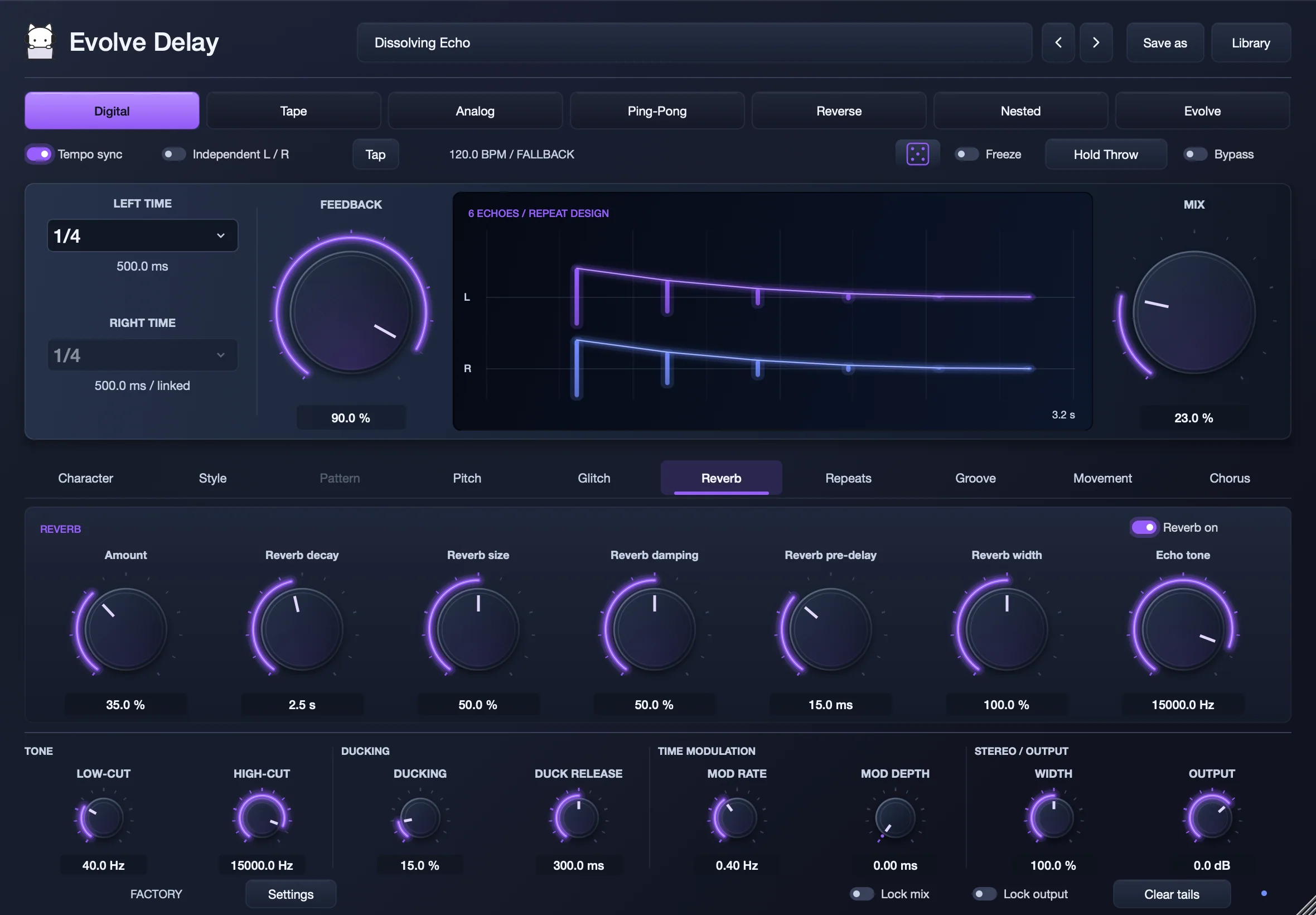Select the Ping-Pong delay mode
This screenshot has height=915, width=1316.
click(x=656, y=110)
